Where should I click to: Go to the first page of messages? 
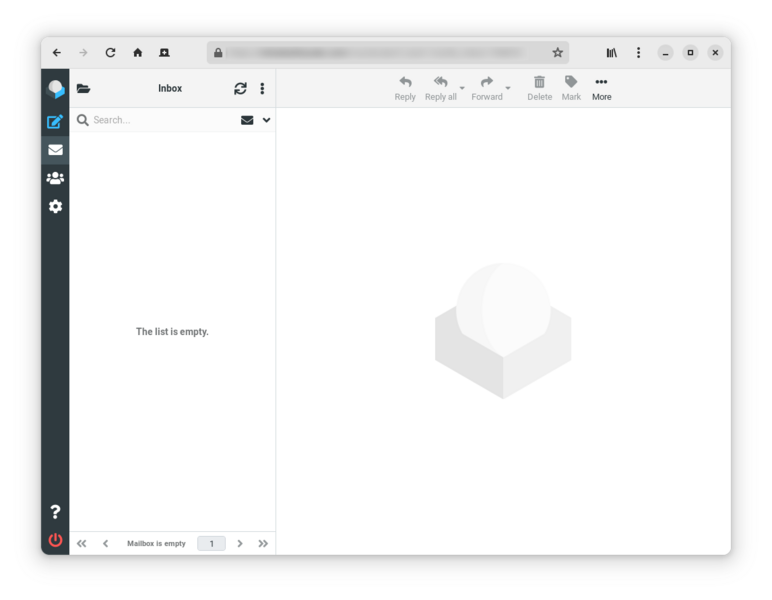(x=82, y=543)
